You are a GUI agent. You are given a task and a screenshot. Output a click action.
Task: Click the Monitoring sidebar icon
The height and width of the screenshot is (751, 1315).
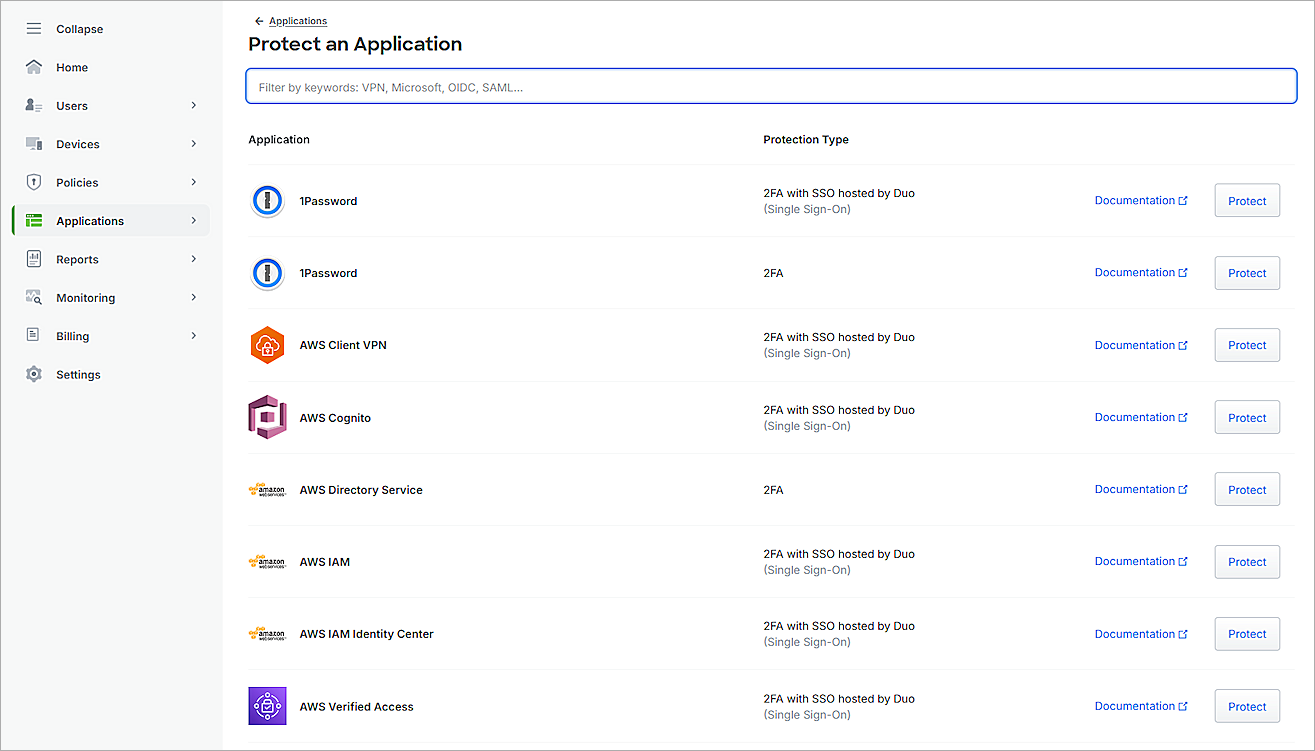[34, 298]
